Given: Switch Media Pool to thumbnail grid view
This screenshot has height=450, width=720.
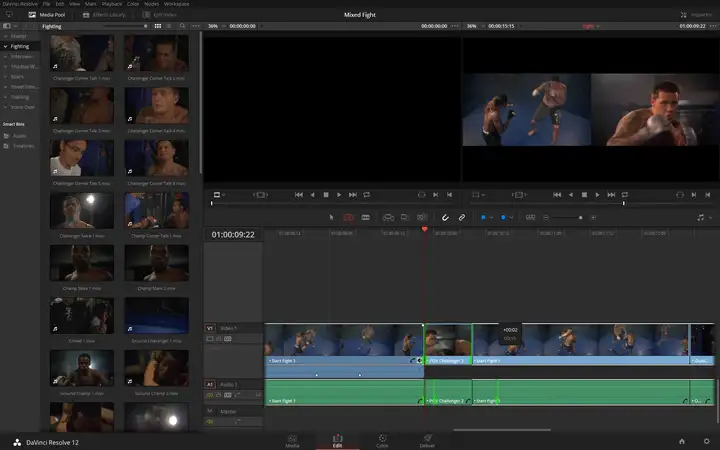Looking at the screenshot, I should [158, 26].
